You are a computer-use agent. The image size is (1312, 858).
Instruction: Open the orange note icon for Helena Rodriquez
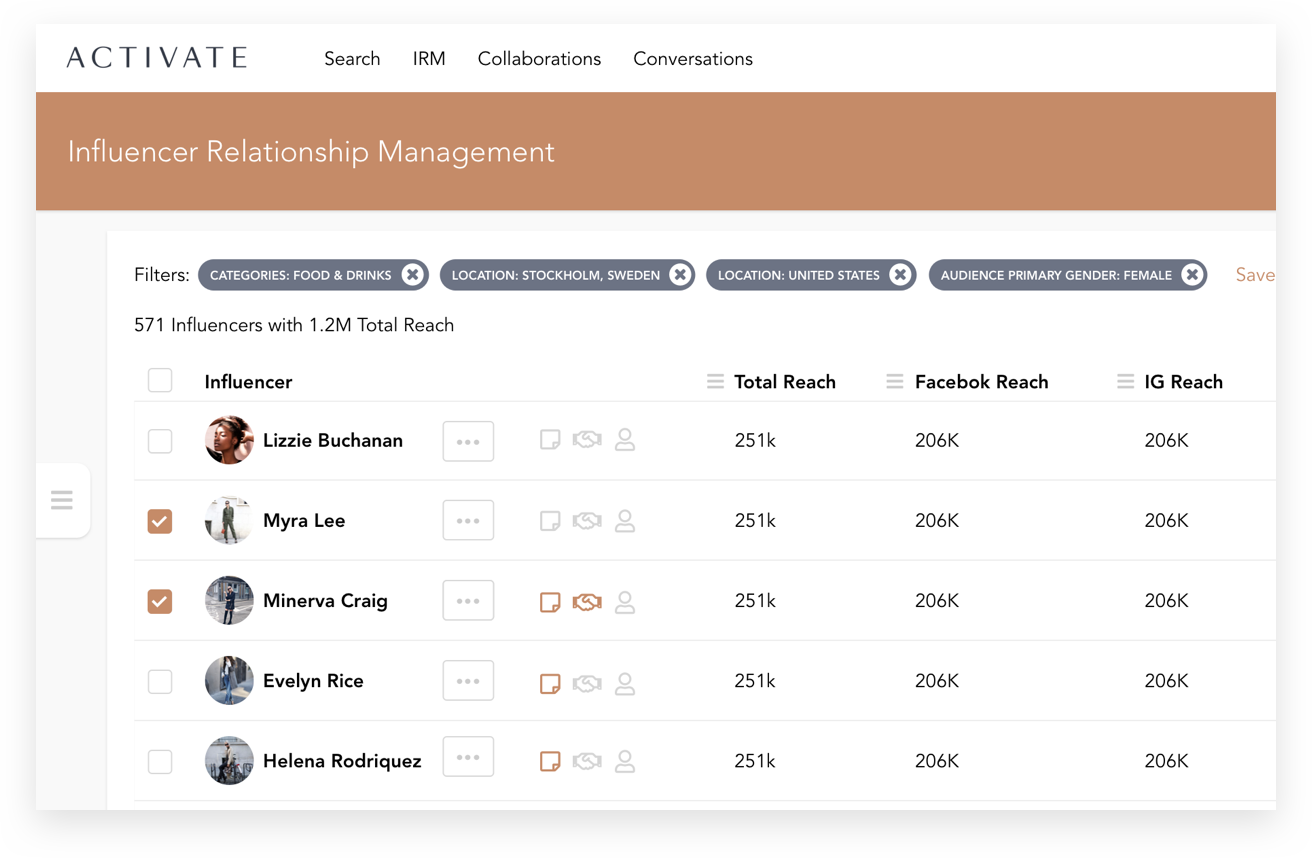[x=550, y=761]
